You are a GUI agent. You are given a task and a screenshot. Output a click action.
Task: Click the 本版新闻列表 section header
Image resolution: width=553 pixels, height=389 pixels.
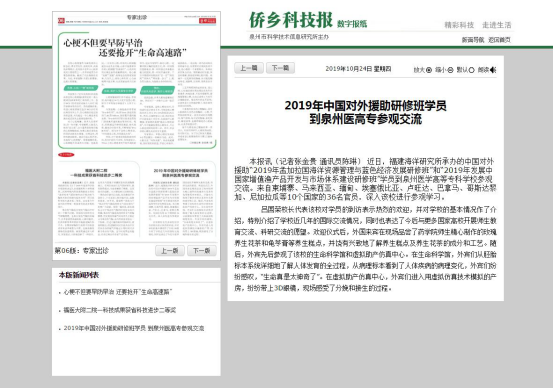(79, 275)
